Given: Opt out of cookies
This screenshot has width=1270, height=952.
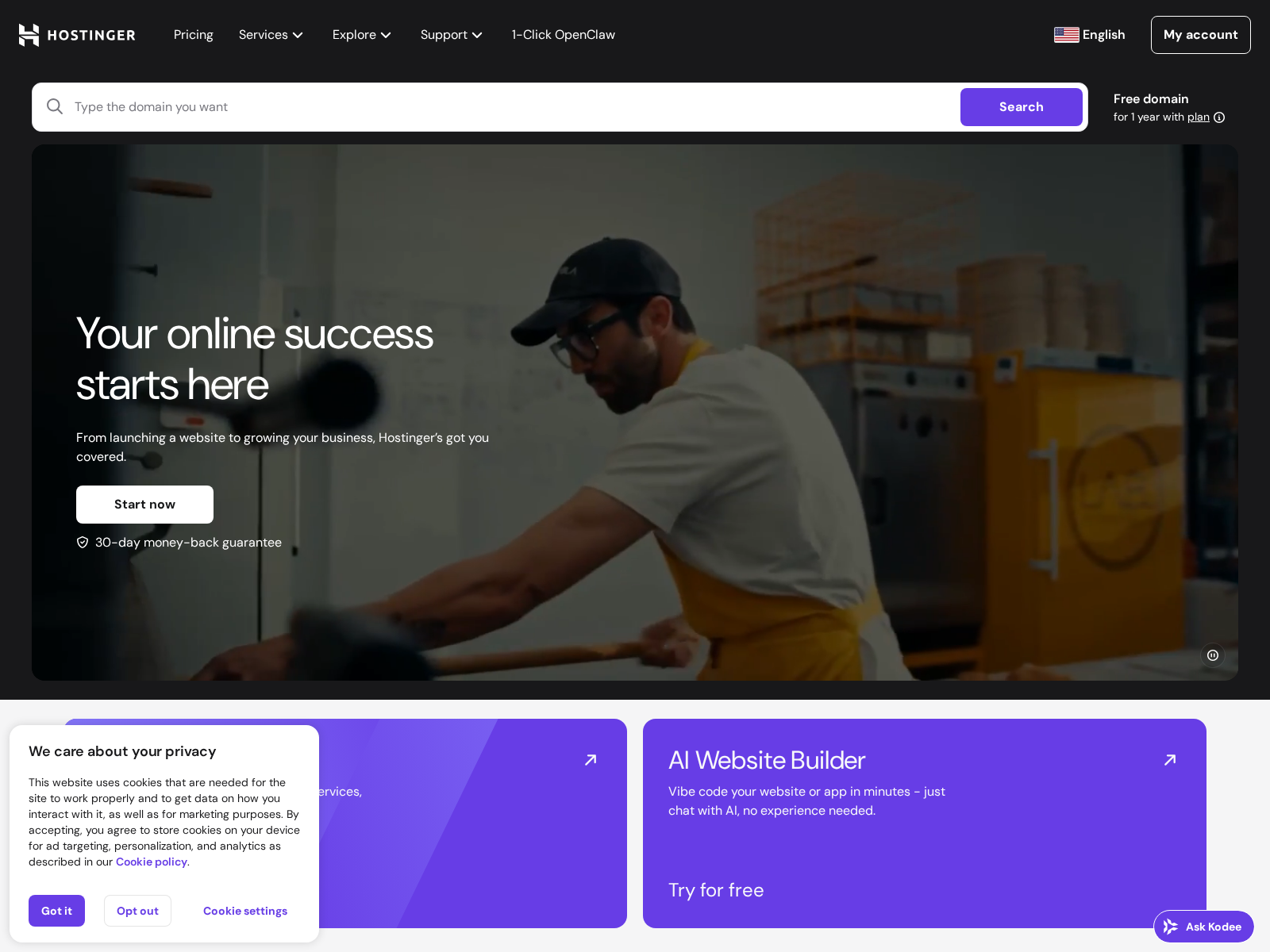Looking at the screenshot, I should [137, 911].
